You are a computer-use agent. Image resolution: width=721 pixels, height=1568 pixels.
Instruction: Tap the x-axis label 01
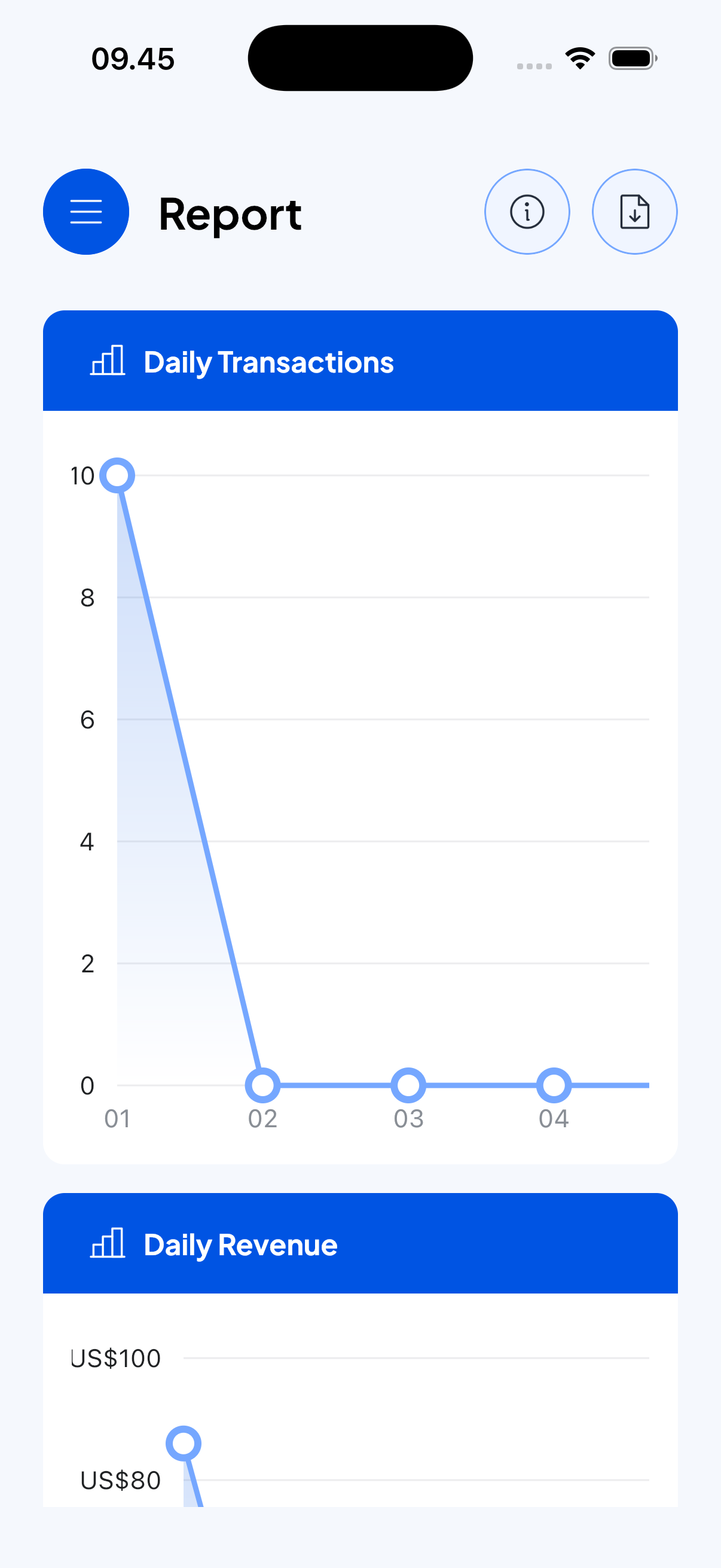117,1118
